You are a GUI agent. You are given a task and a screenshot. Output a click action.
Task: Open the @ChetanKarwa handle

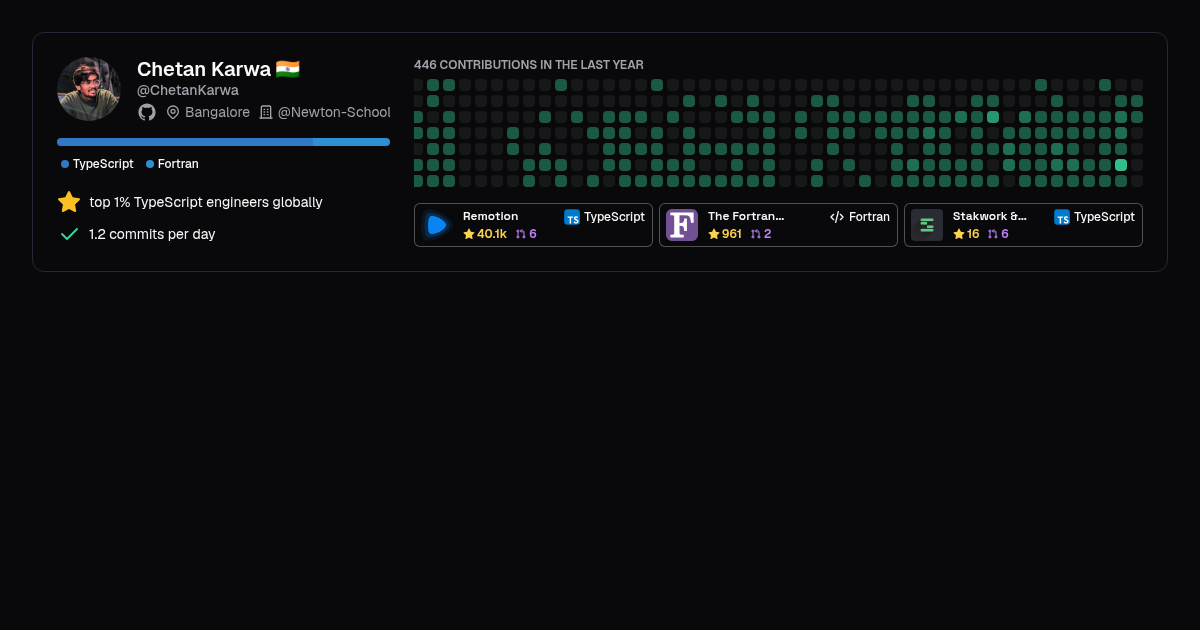[188, 90]
